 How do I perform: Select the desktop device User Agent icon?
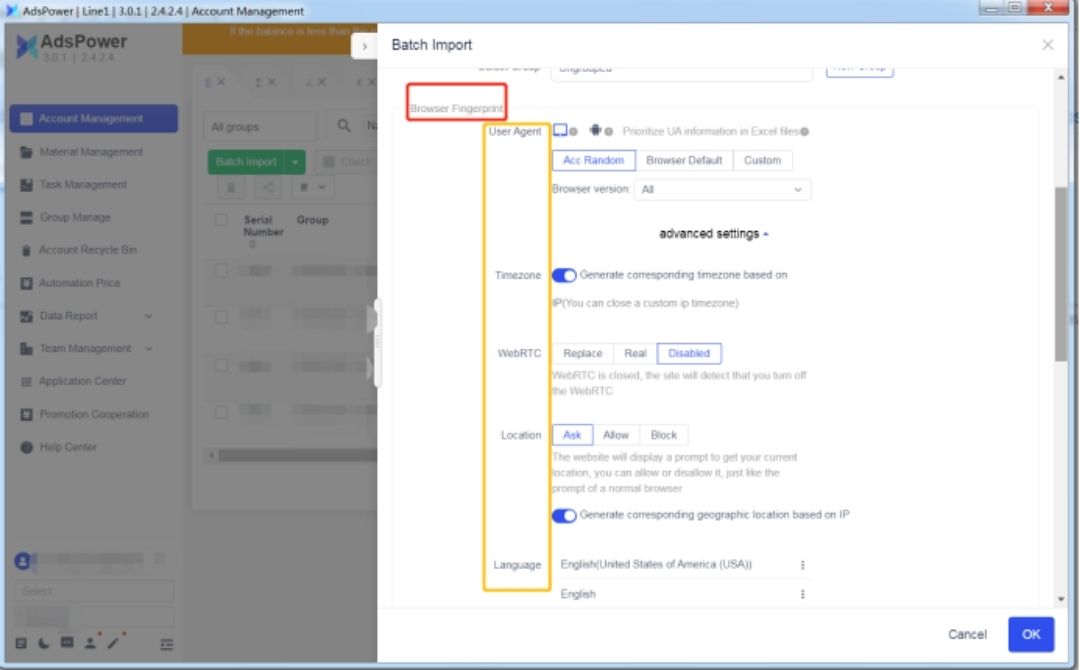560,130
